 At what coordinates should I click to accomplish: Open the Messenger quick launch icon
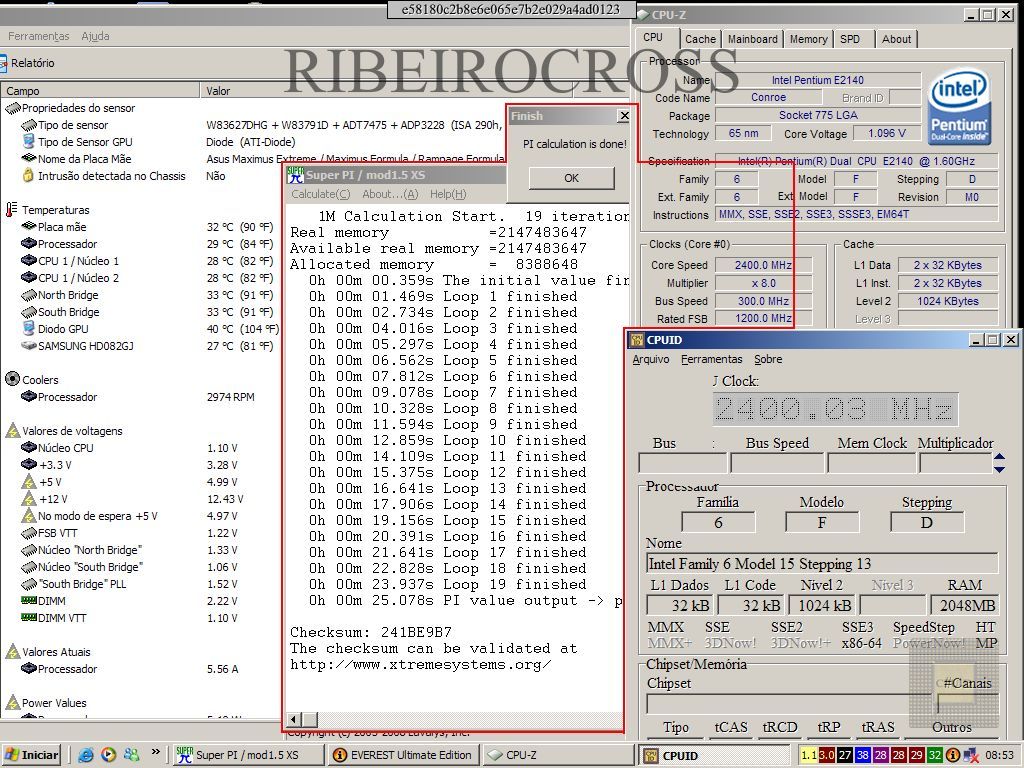[x=131, y=755]
